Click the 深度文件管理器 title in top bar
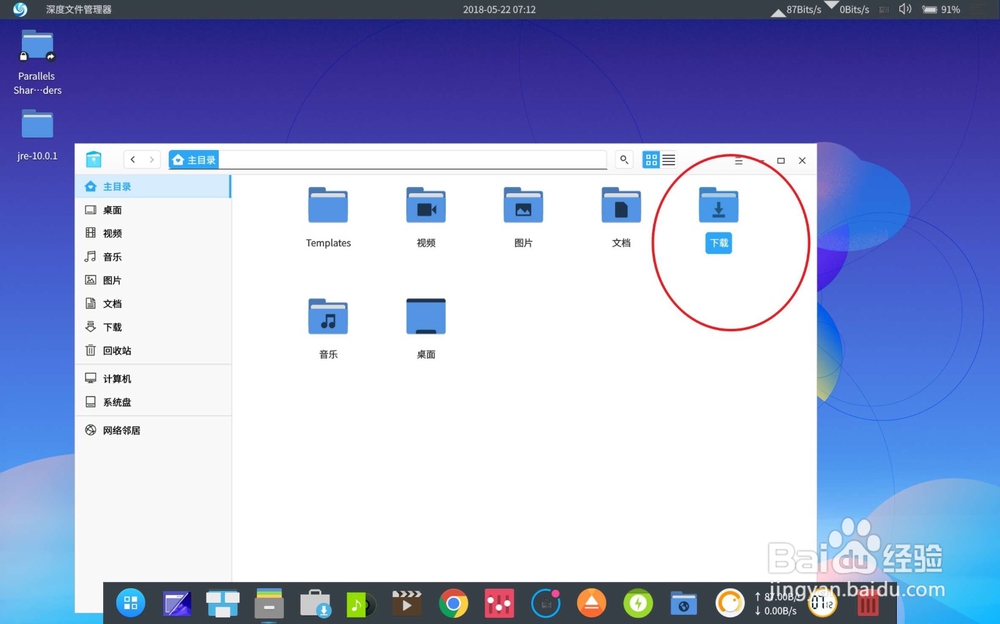Image resolution: width=1000 pixels, height=624 pixels. click(78, 10)
